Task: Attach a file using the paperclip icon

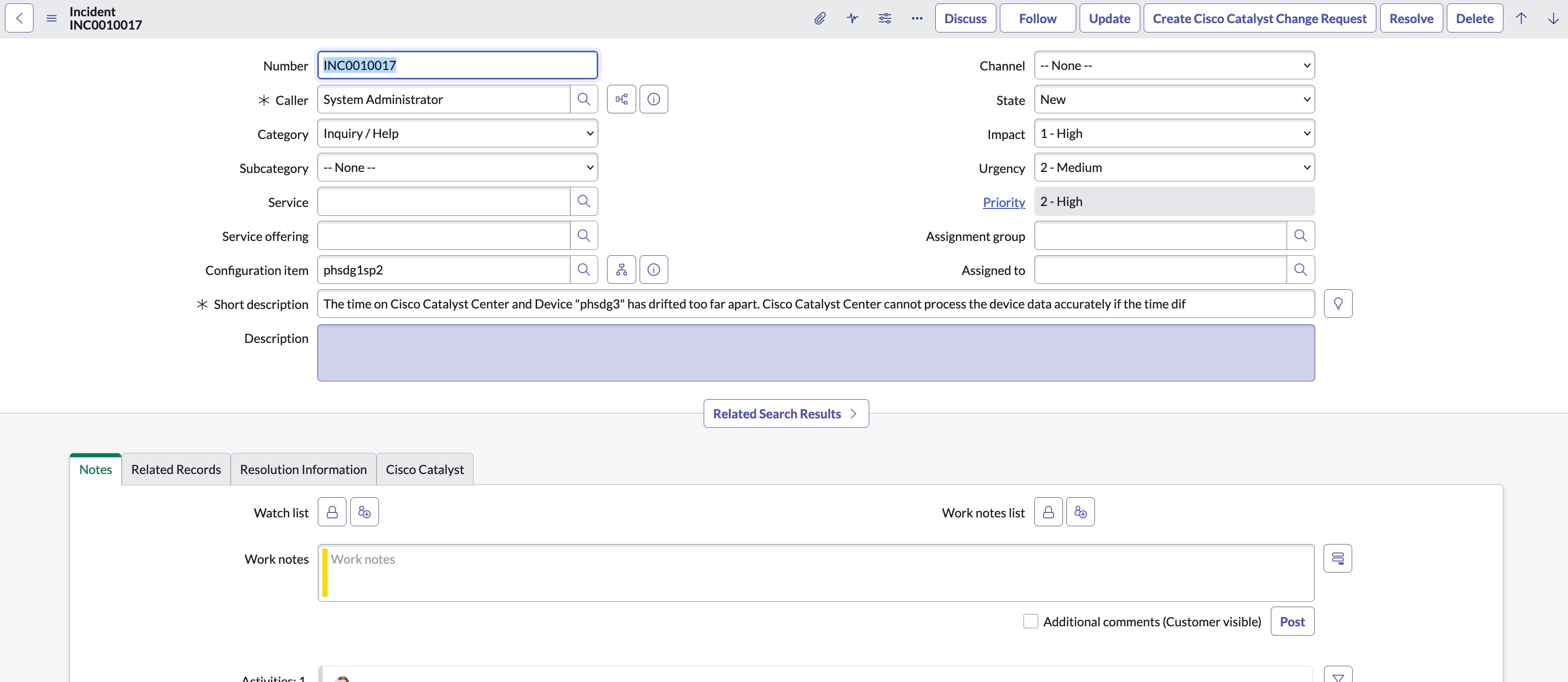Action: coord(820,18)
